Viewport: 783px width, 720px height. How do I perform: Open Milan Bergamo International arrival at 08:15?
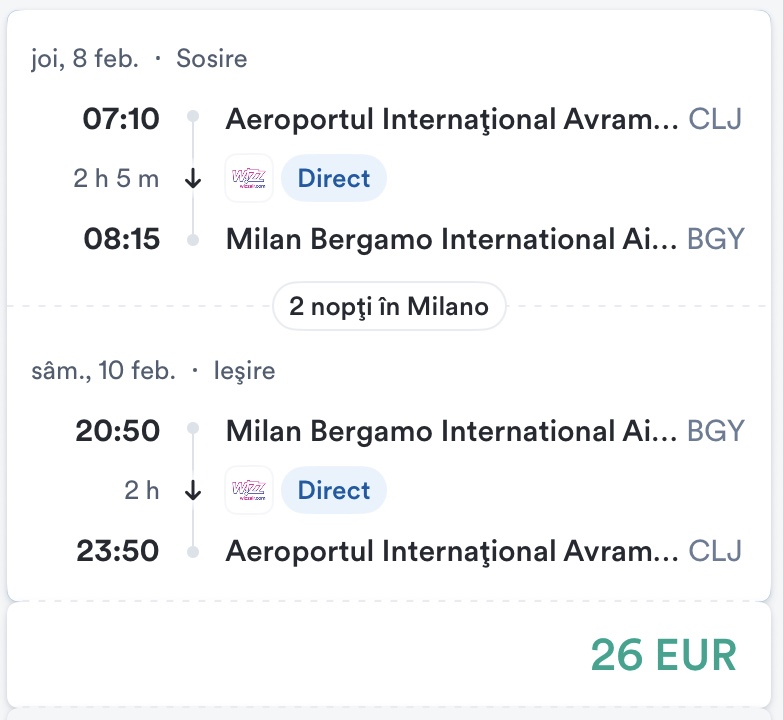click(452, 240)
